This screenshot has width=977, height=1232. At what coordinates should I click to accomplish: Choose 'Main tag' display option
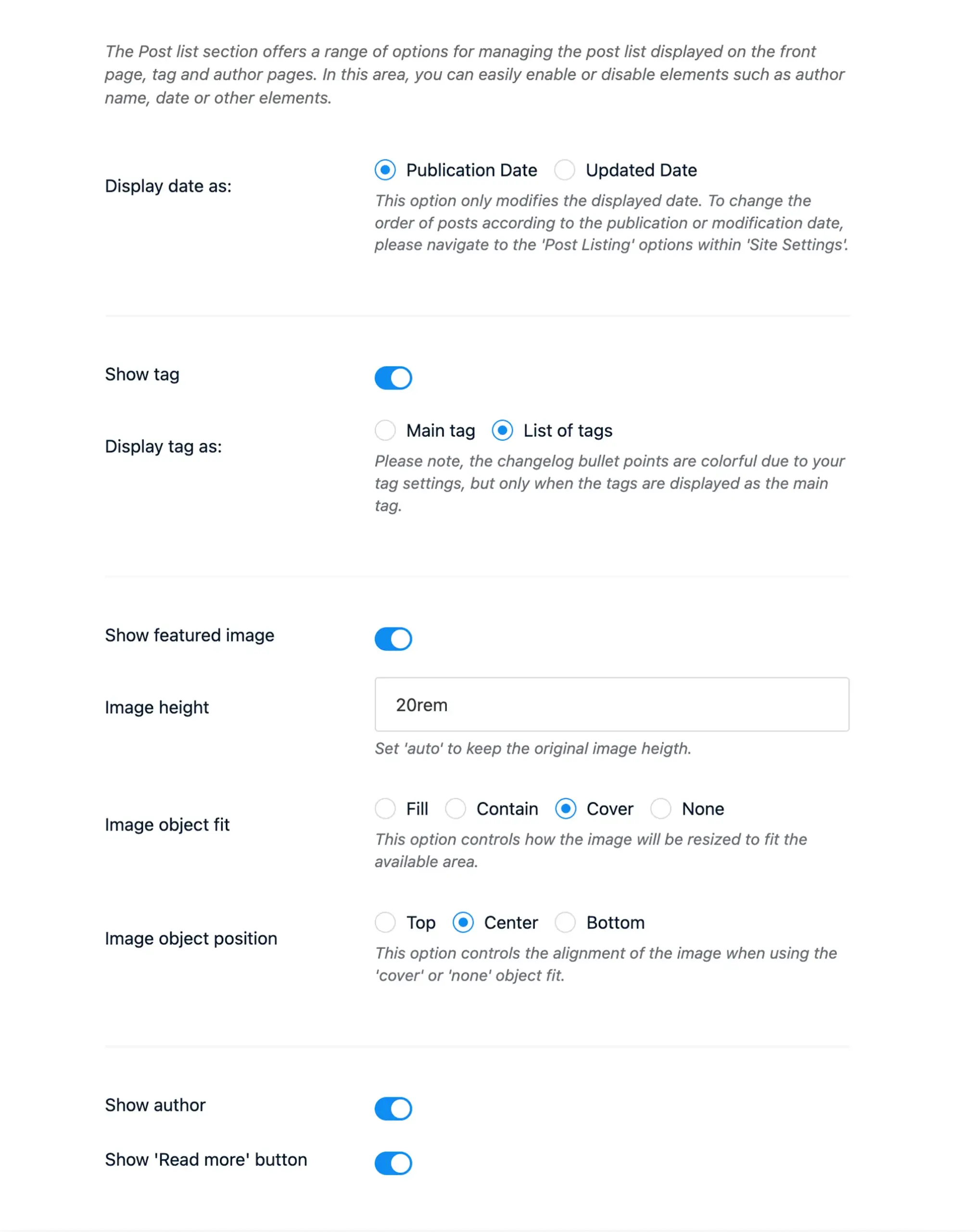(x=386, y=430)
